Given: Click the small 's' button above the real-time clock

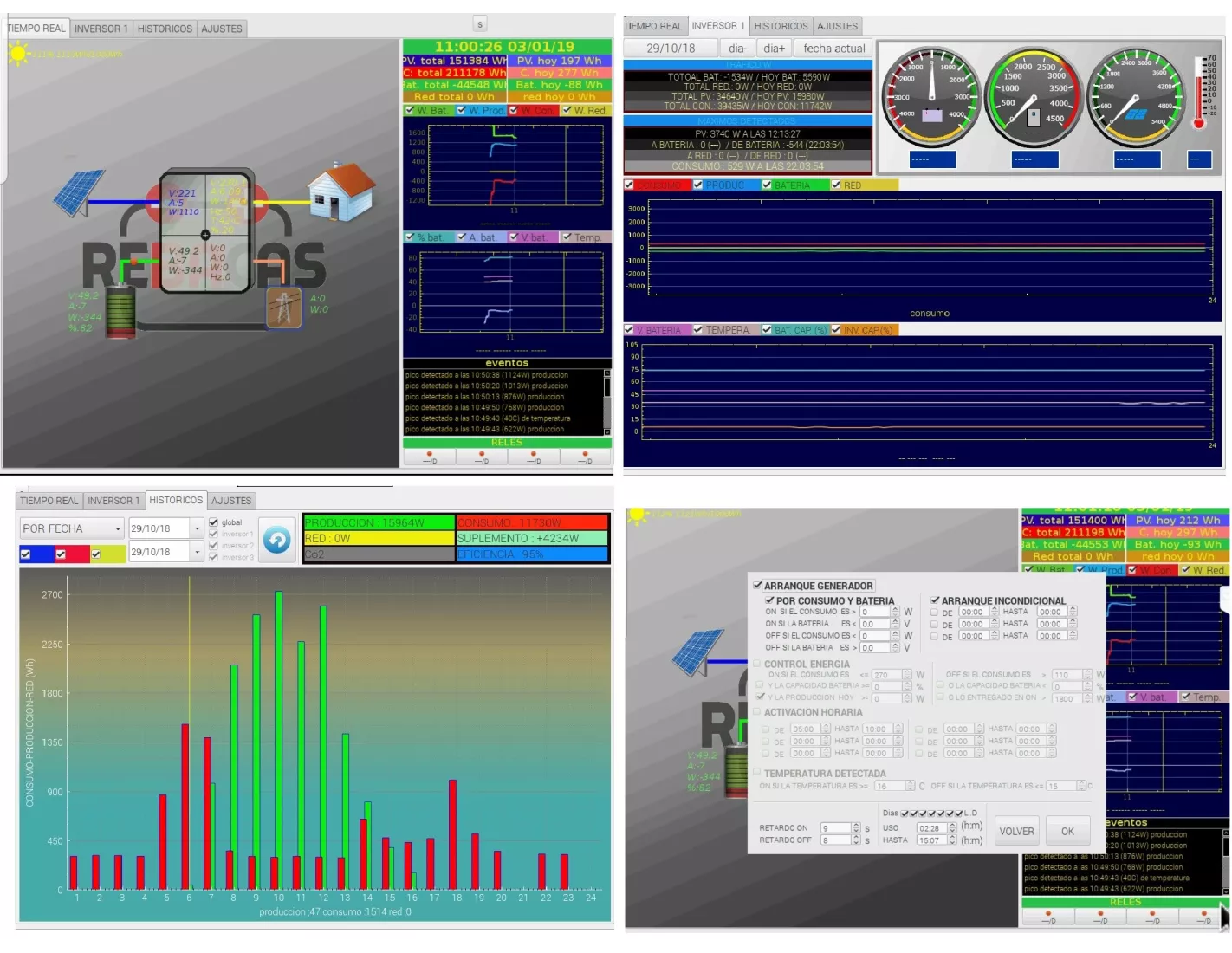Looking at the screenshot, I should [480, 24].
